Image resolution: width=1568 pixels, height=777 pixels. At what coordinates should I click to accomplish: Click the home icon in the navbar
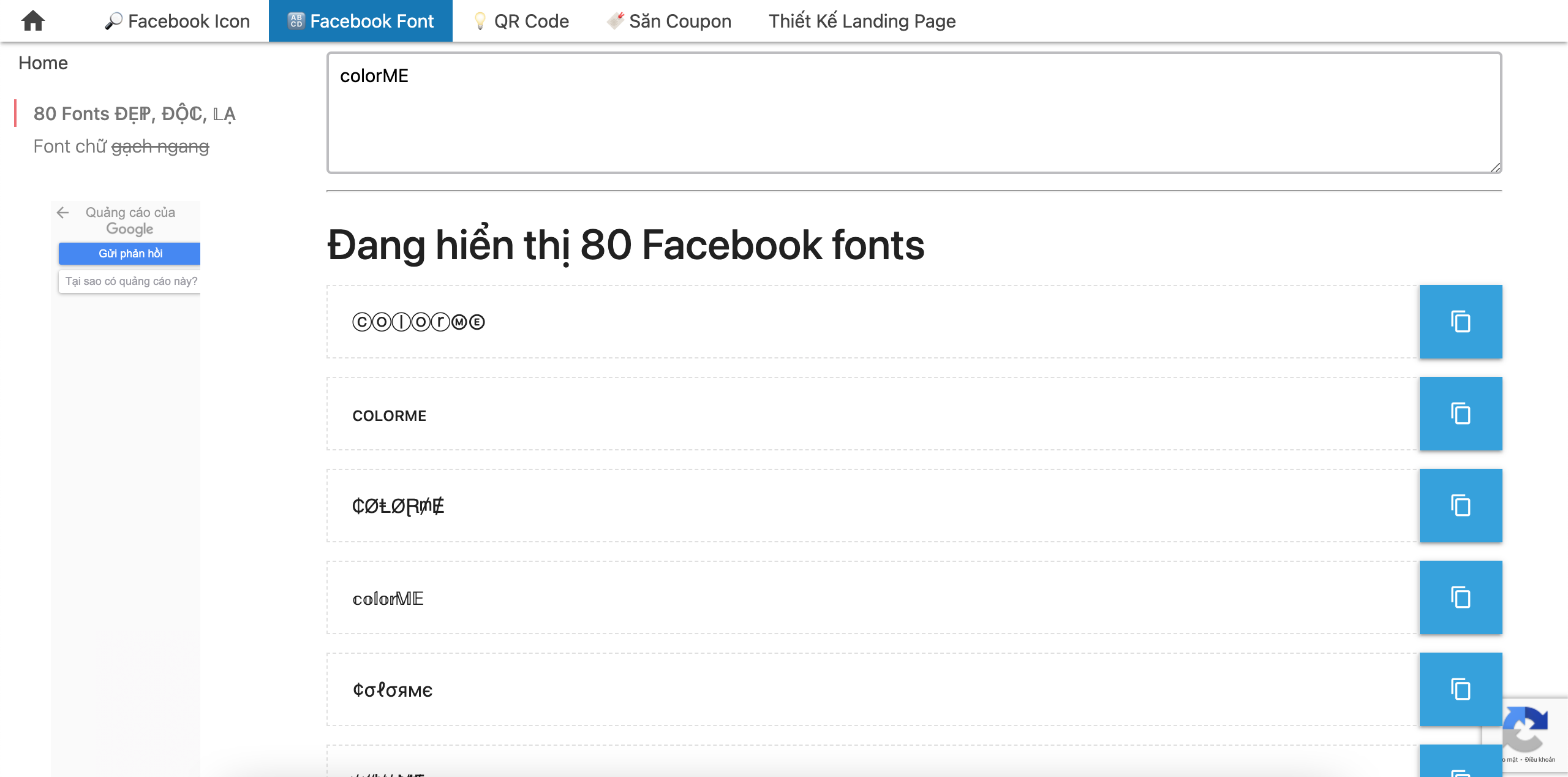coord(33,21)
